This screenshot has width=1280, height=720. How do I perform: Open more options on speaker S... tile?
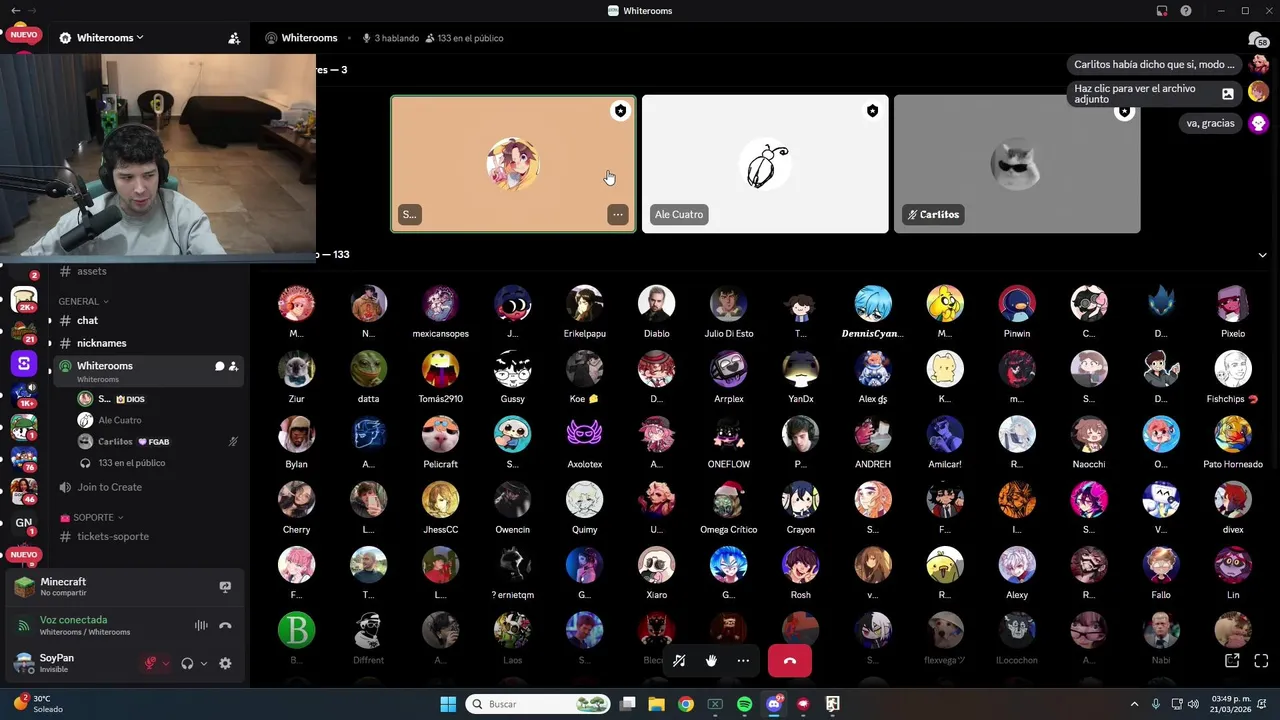coord(618,214)
